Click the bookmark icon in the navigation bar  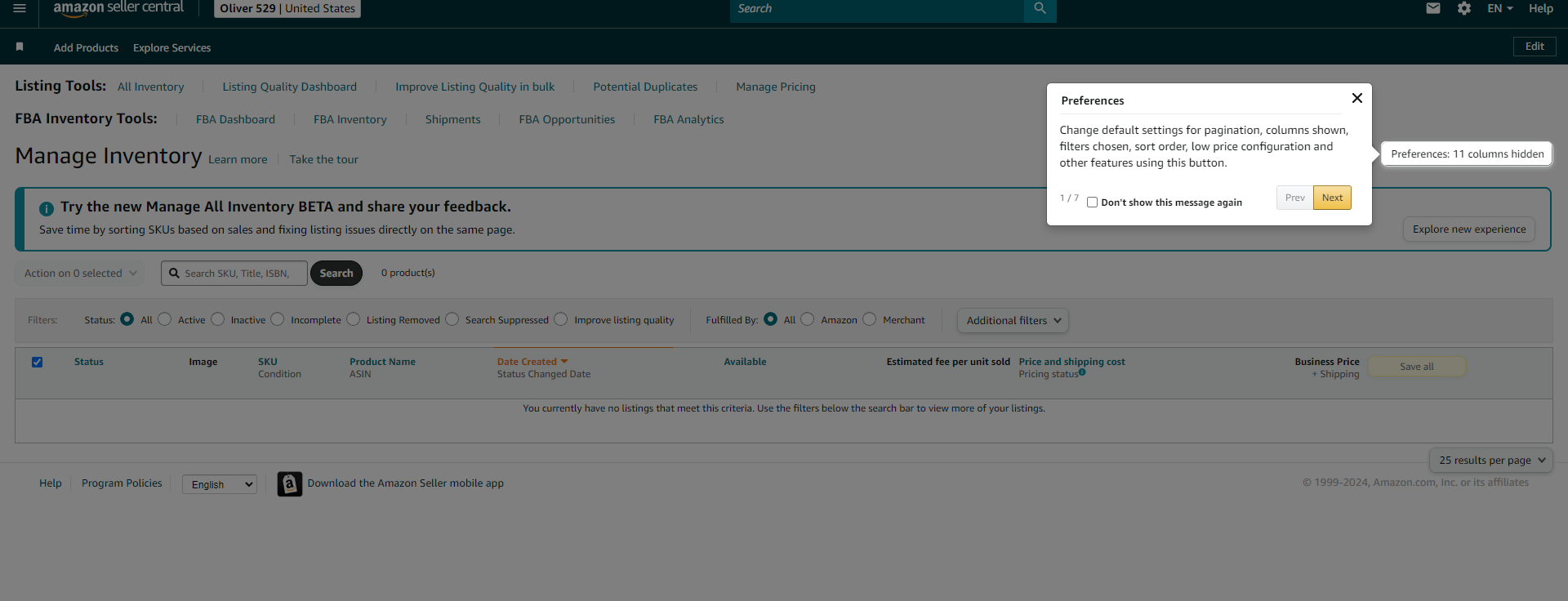click(x=20, y=47)
